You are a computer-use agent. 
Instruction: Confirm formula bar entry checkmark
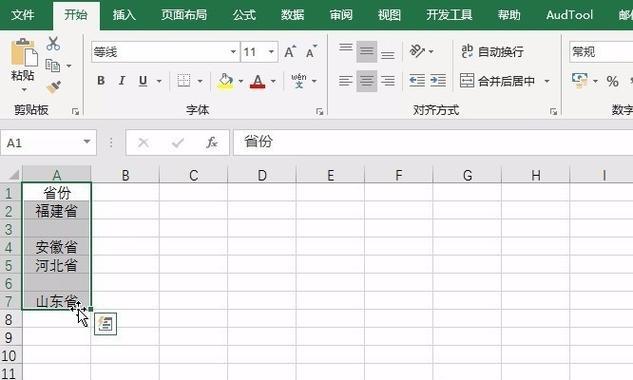pyautogui.click(x=178, y=143)
